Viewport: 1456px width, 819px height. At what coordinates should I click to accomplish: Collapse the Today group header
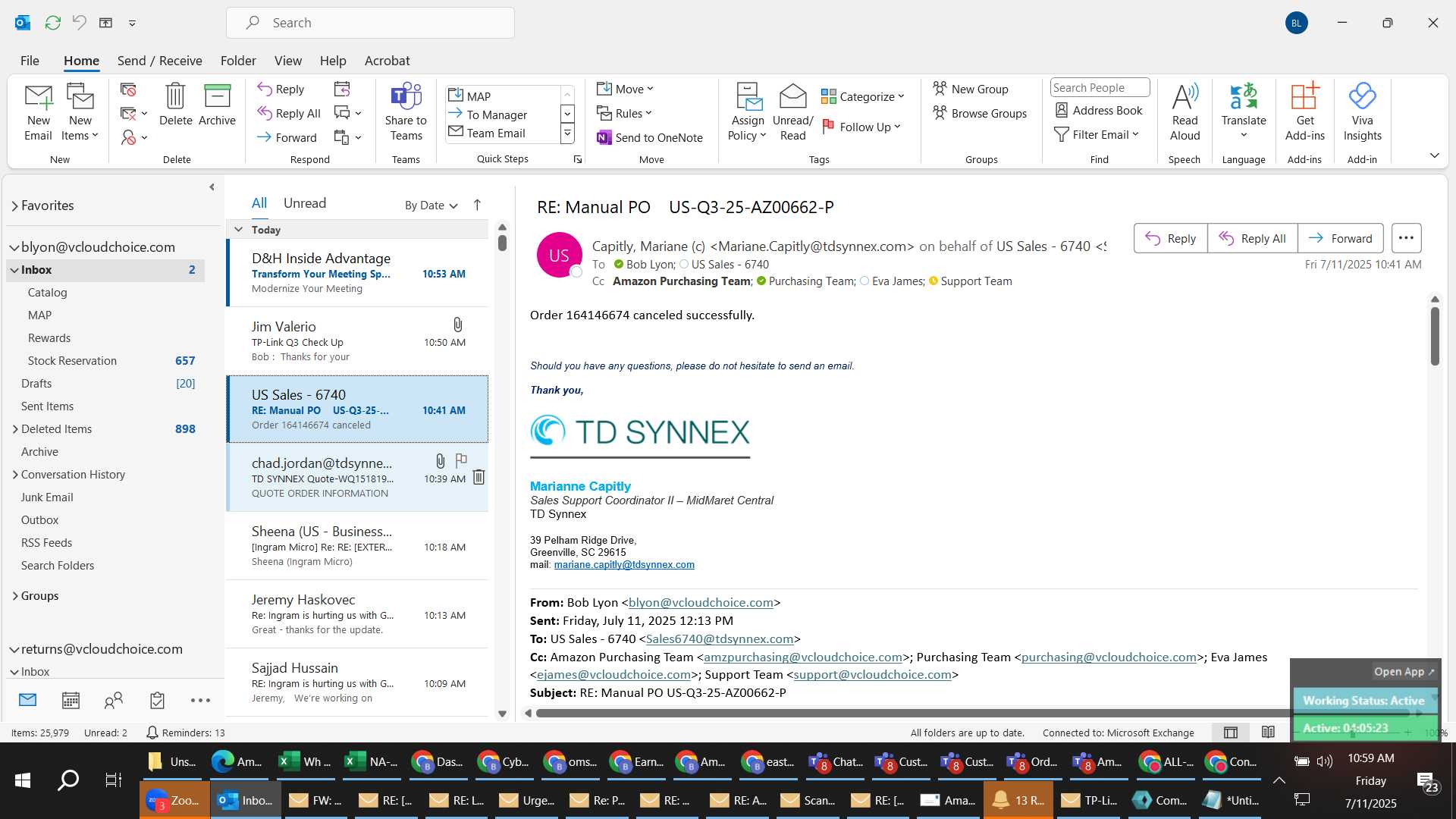click(x=238, y=229)
